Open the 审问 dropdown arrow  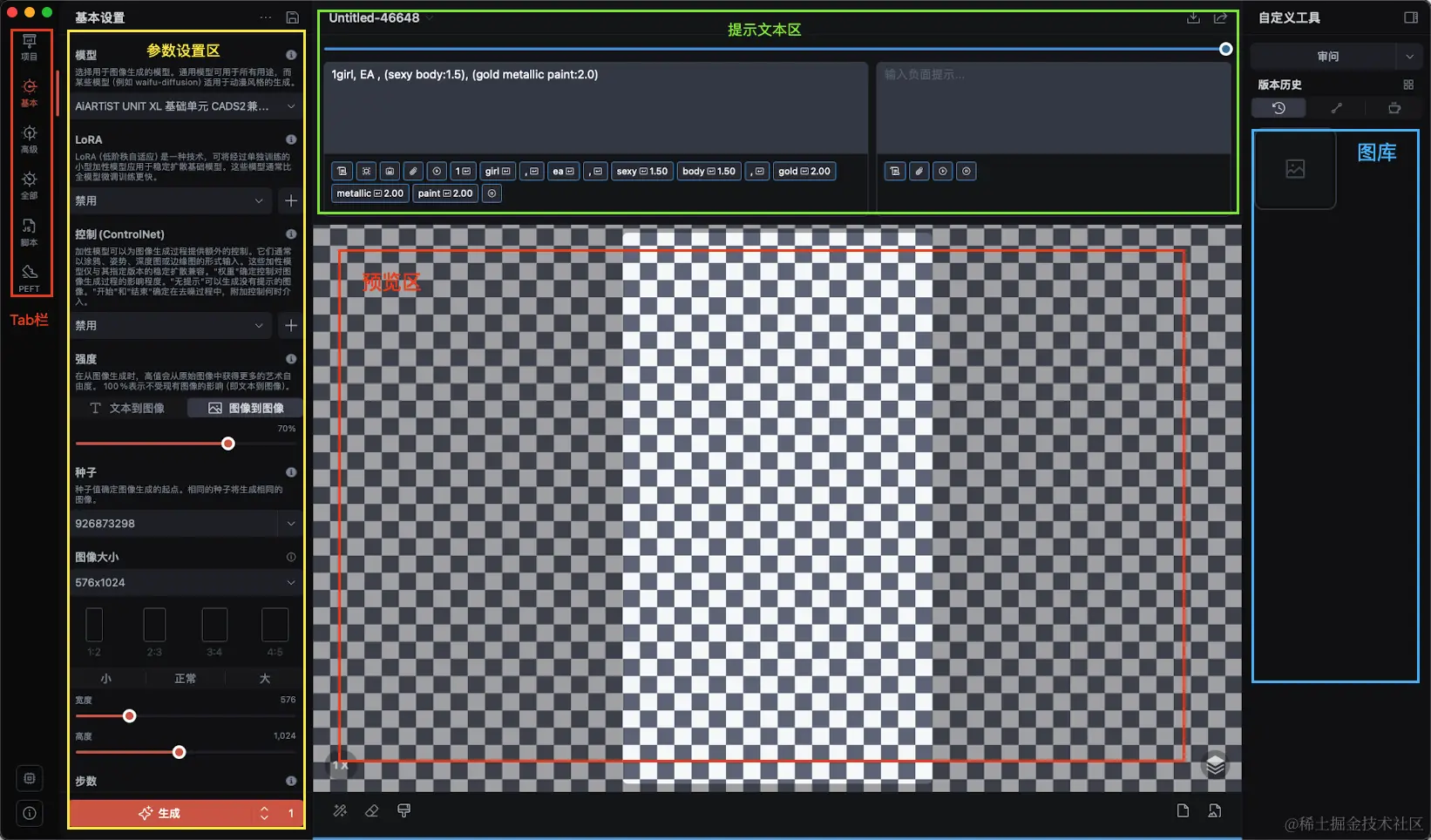1409,57
